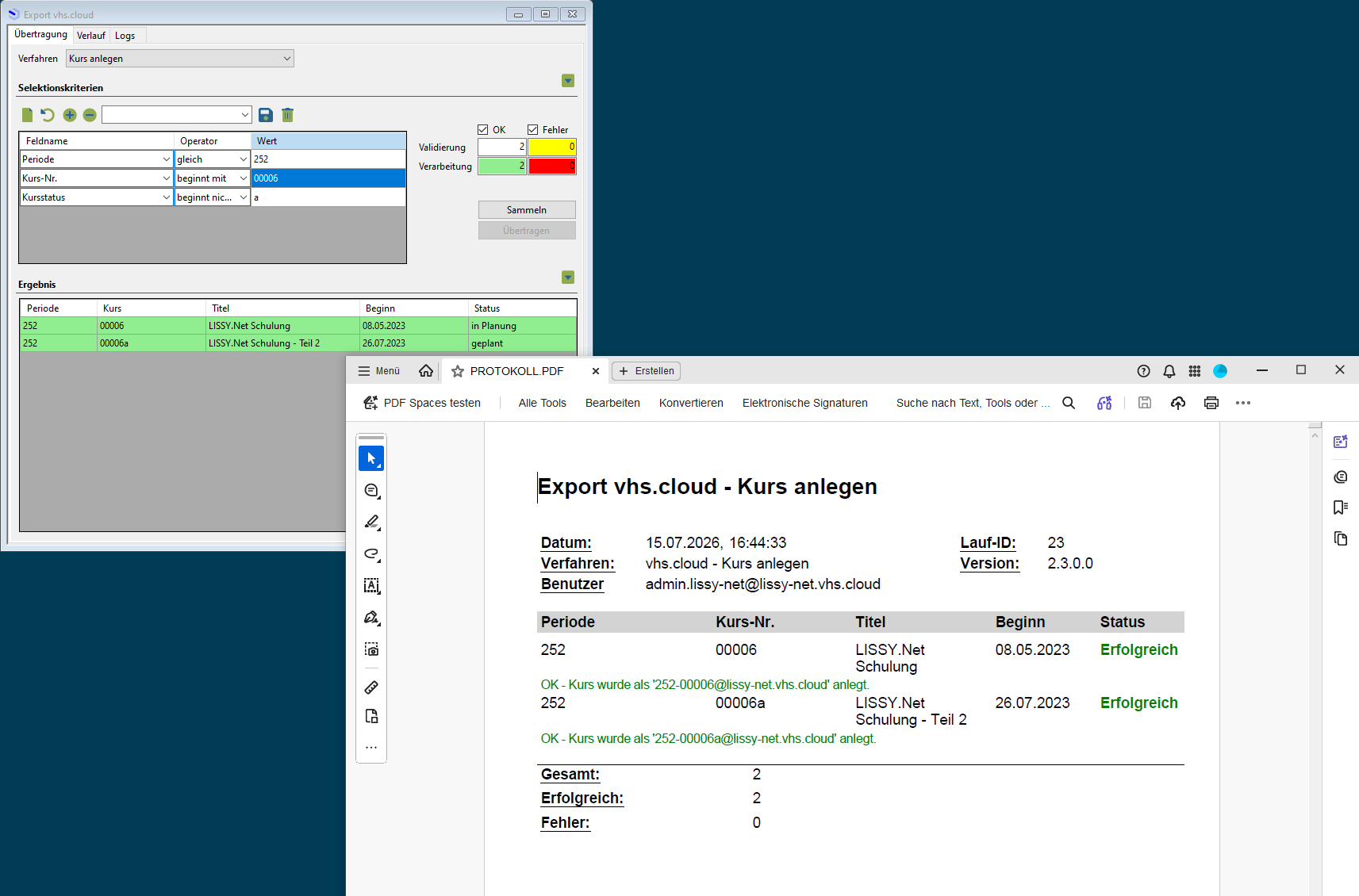This screenshot has height=896, width=1359.
Task: Click the search magnifier icon
Action: point(1069,403)
